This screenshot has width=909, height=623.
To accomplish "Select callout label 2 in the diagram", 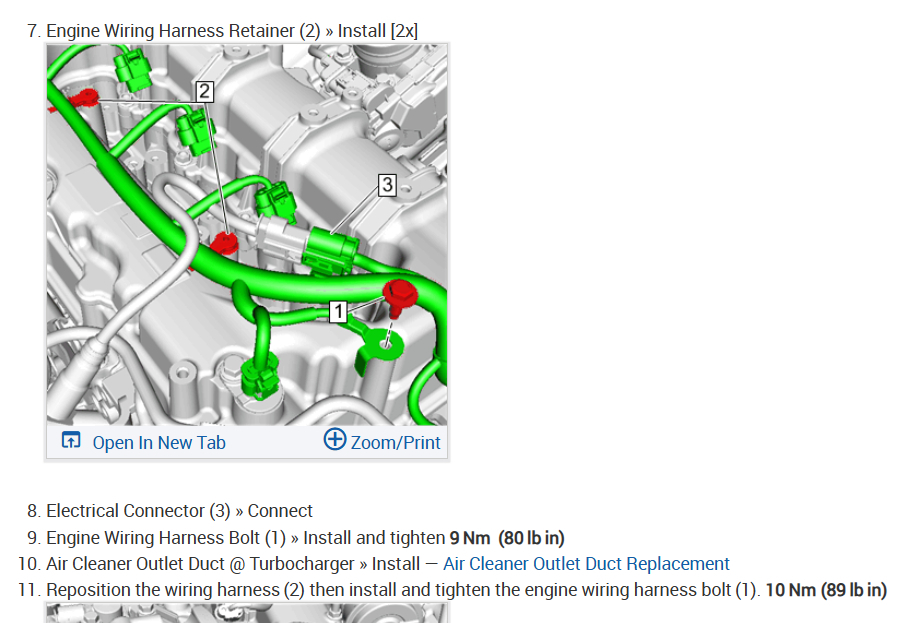I will [204, 91].
